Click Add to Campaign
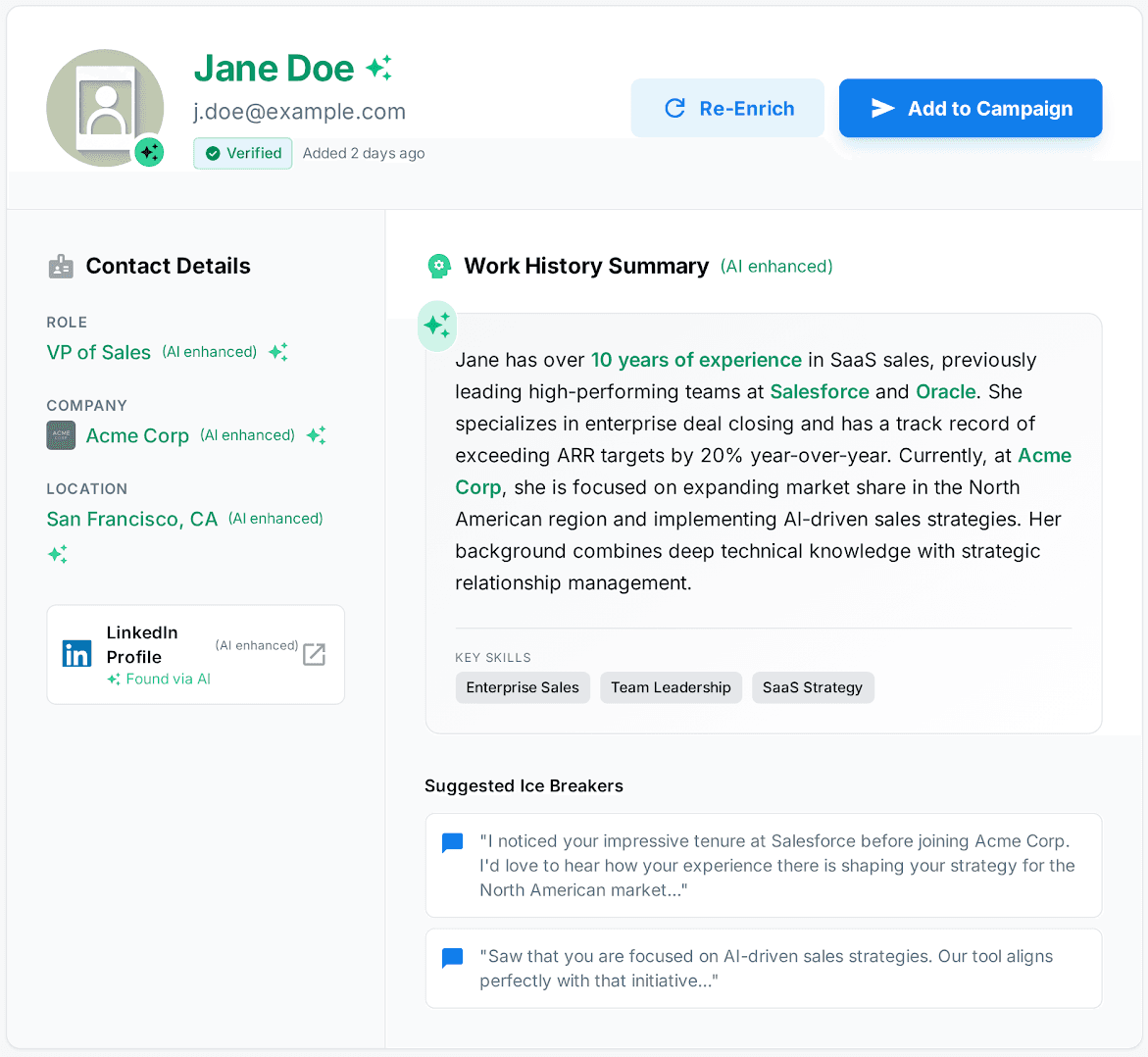 click(970, 108)
